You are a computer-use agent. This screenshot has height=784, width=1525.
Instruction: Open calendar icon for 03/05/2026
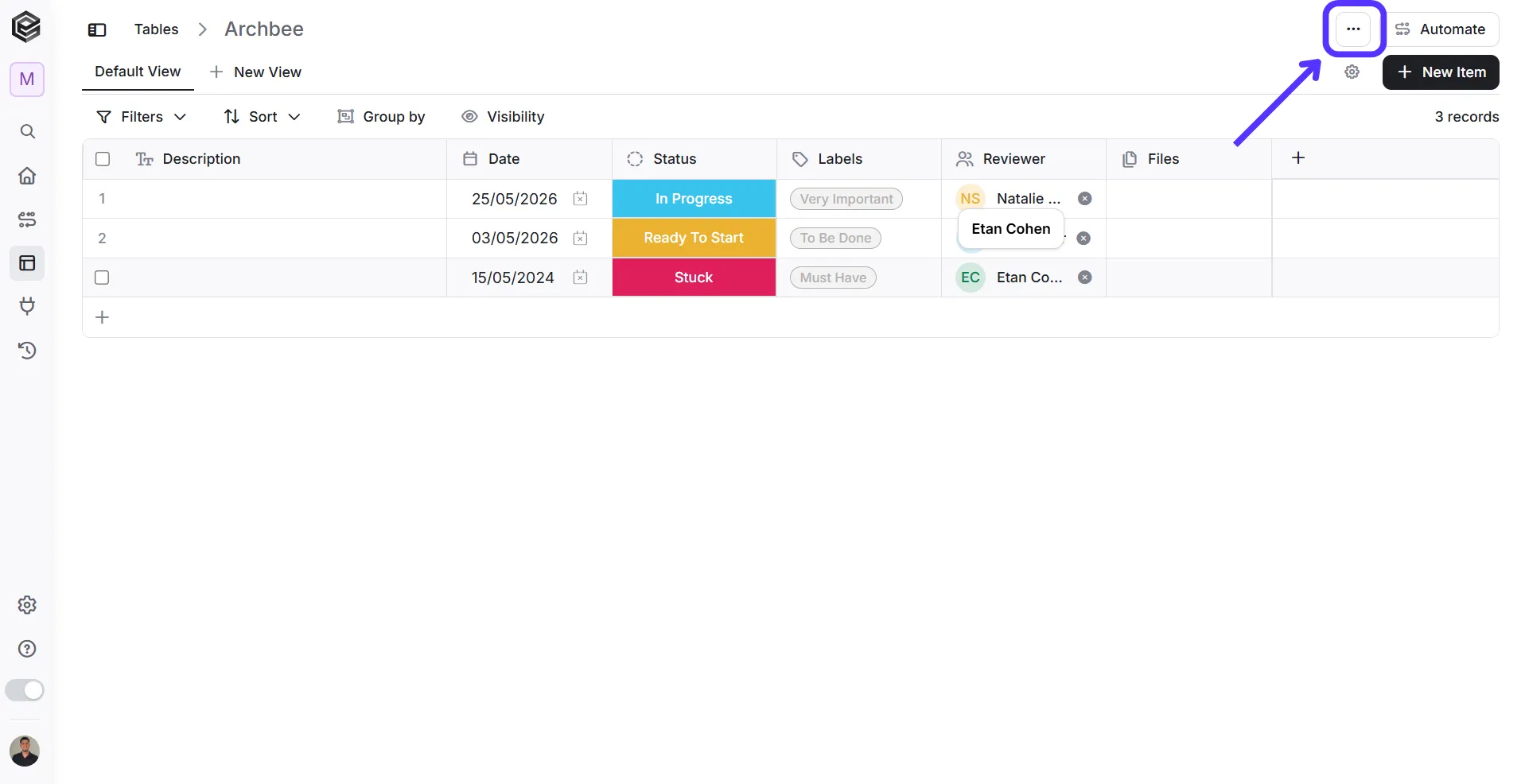point(580,238)
